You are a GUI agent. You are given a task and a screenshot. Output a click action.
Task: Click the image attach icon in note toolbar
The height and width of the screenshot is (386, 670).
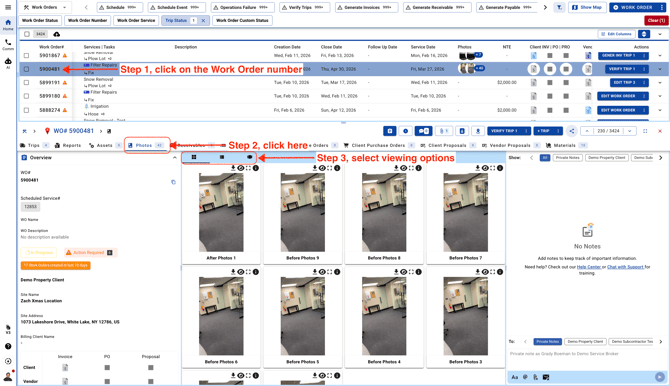pyautogui.click(x=546, y=377)
